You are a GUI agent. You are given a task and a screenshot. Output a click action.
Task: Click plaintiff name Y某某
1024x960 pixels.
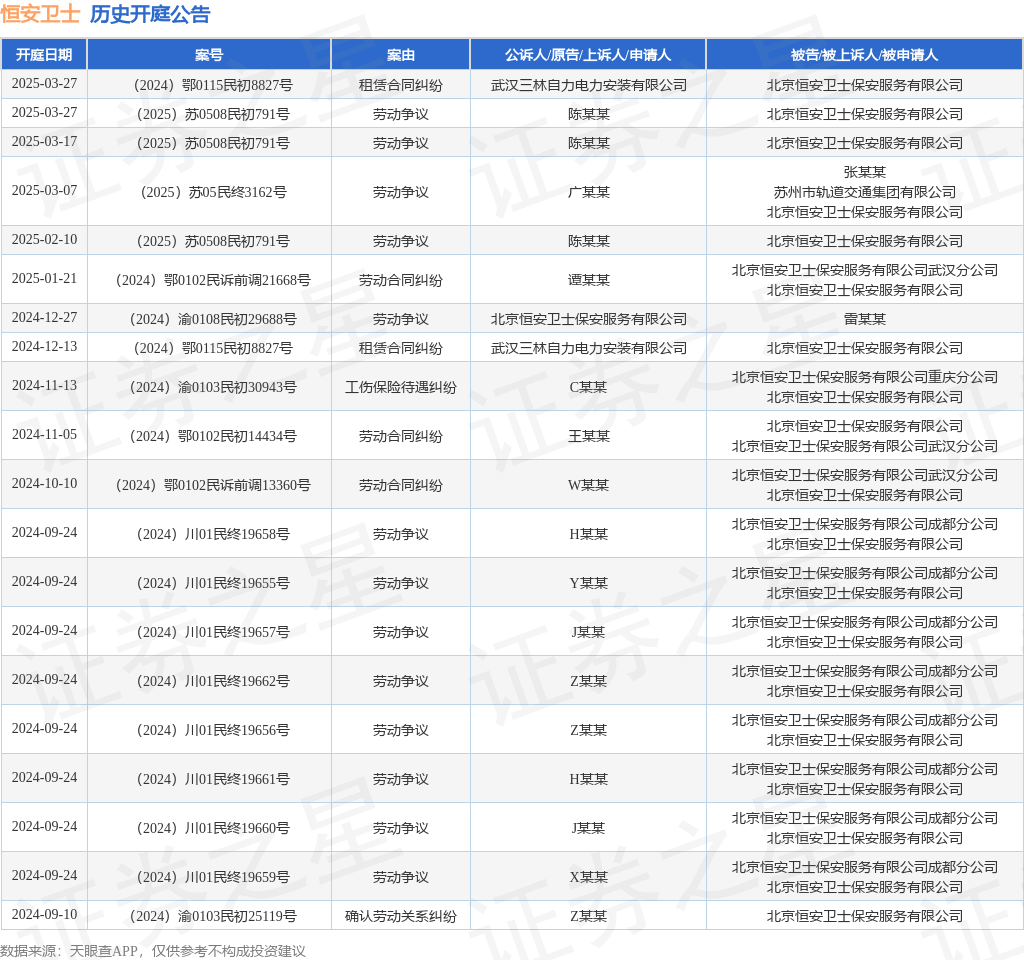(x=588, y=583)
